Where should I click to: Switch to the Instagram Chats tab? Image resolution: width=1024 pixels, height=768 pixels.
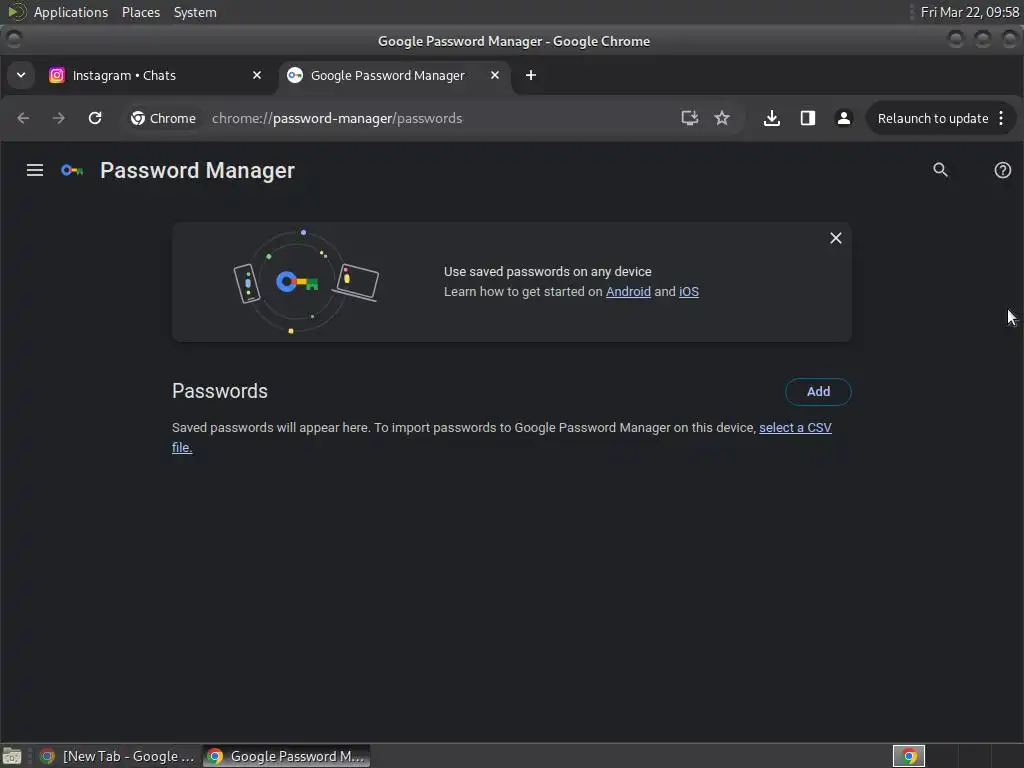click(157, 76)
